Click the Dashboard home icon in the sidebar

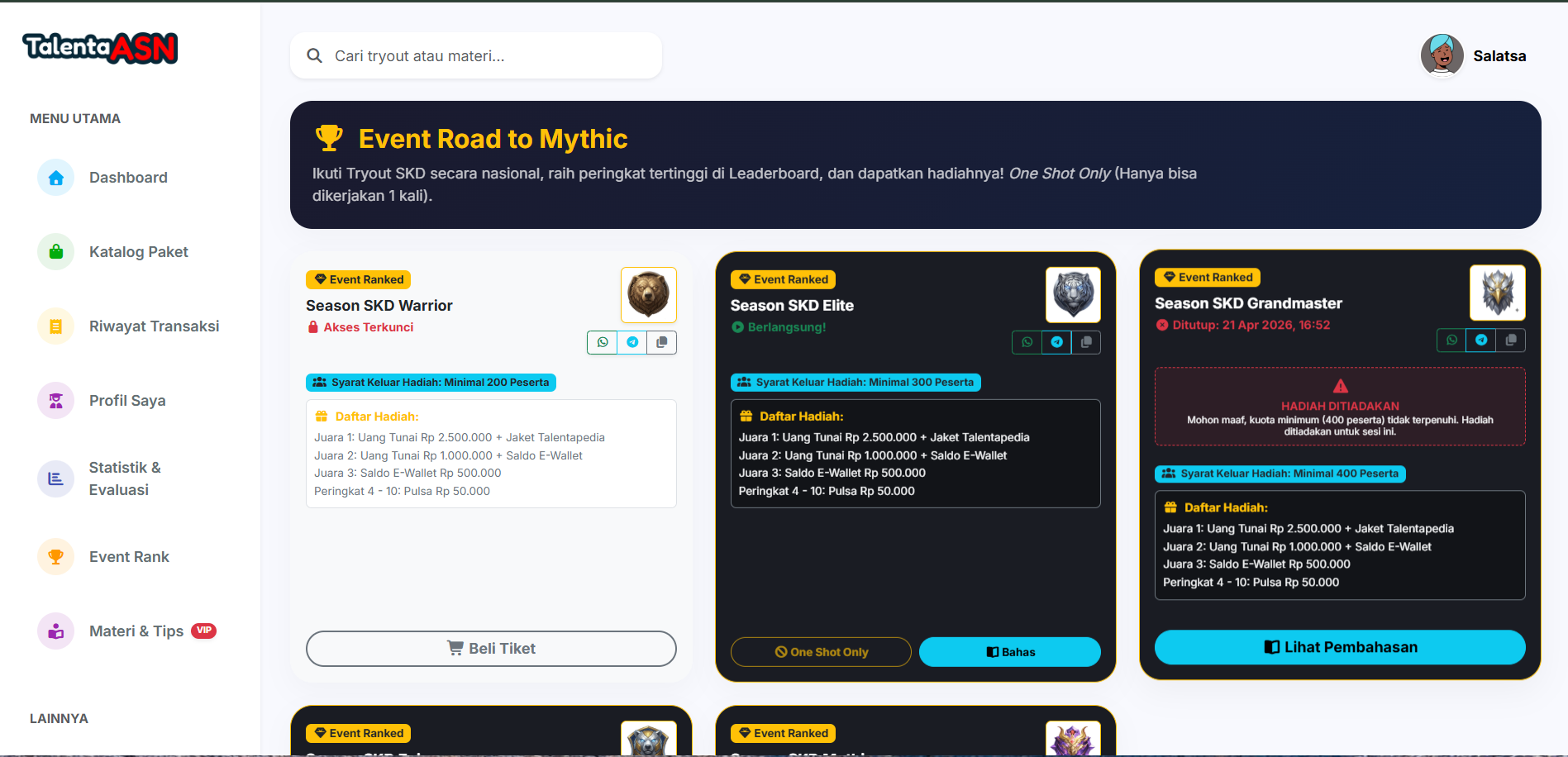55,177
